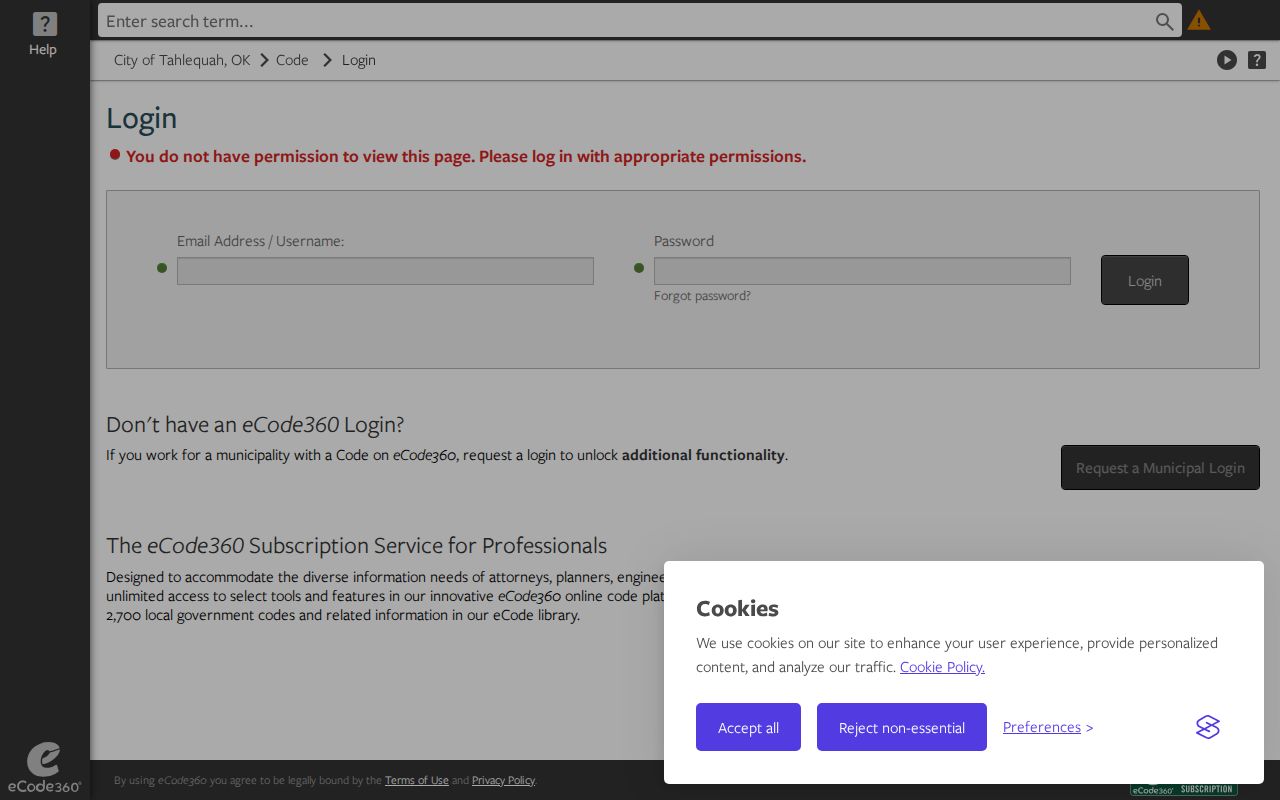Open the Cookie Policy link

[x=942, y=667]
